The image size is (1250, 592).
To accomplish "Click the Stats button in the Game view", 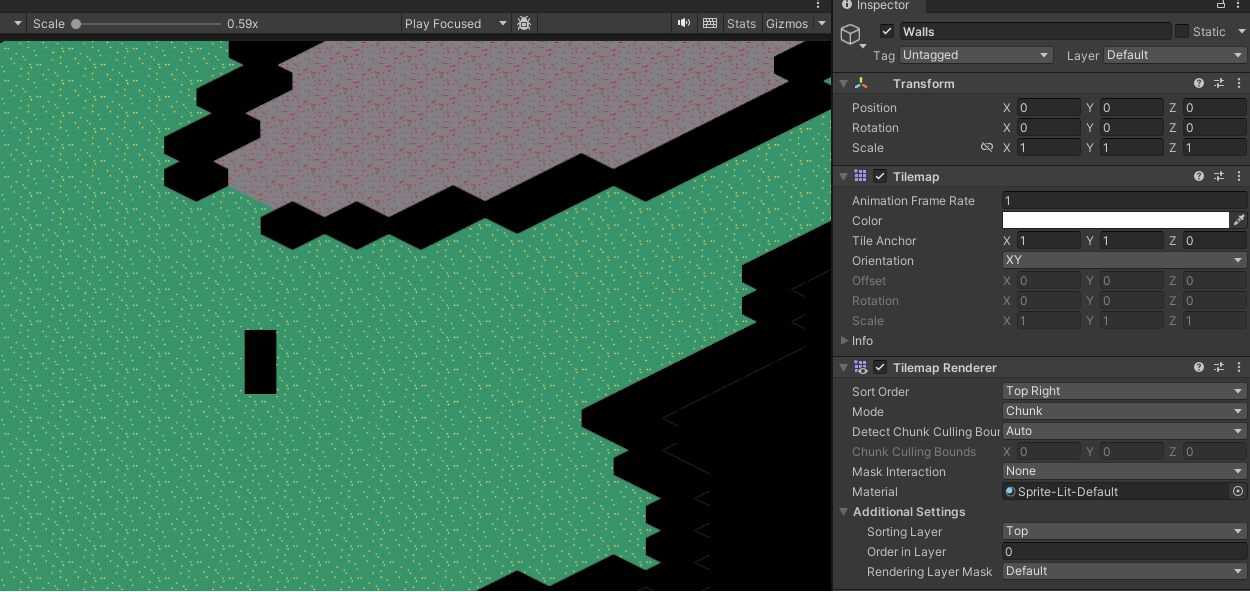I will click(741, 23).
